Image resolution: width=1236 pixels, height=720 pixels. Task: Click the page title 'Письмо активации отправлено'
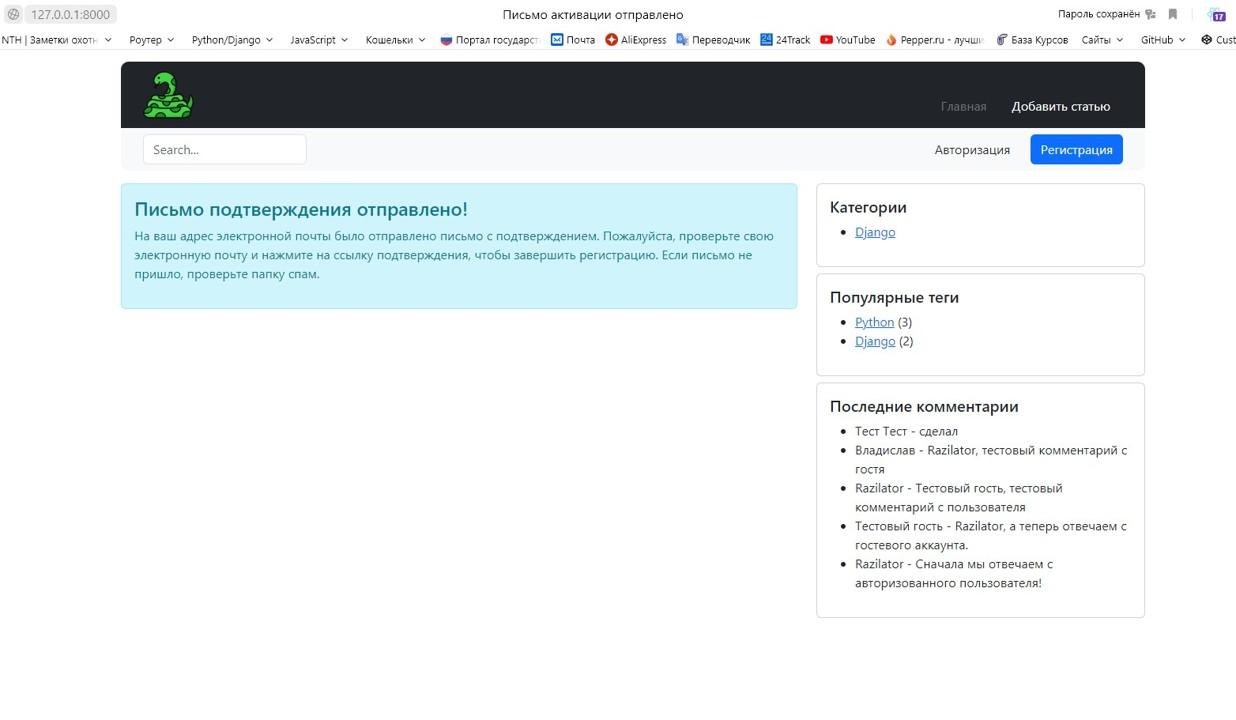pos(593,14)
